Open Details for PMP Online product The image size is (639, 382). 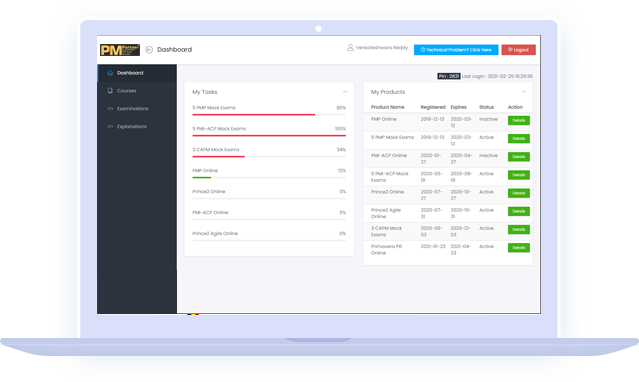pos(519,121)
